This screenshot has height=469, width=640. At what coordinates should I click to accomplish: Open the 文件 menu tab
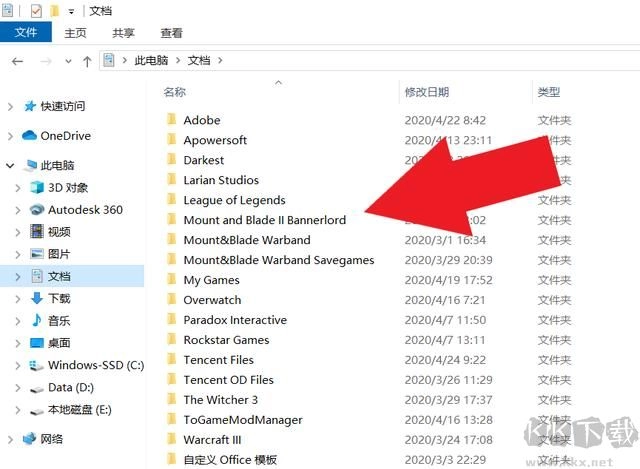coord(26,32)
